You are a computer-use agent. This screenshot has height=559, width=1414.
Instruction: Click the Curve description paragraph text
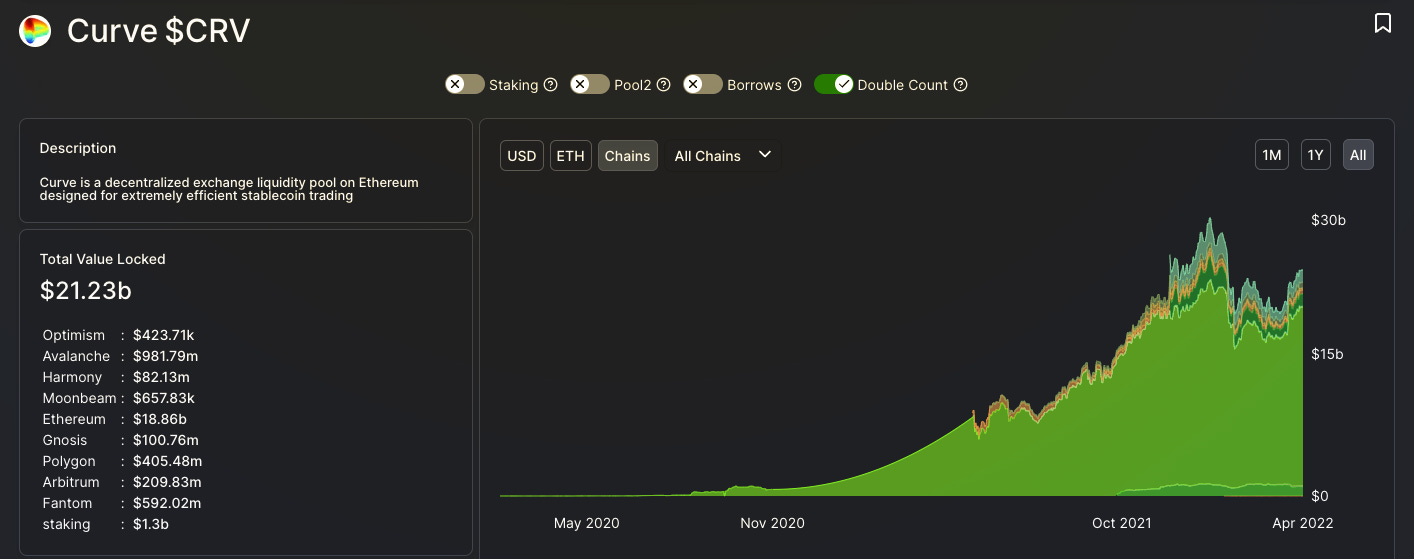pyautogui.click(x=229, y=189)
